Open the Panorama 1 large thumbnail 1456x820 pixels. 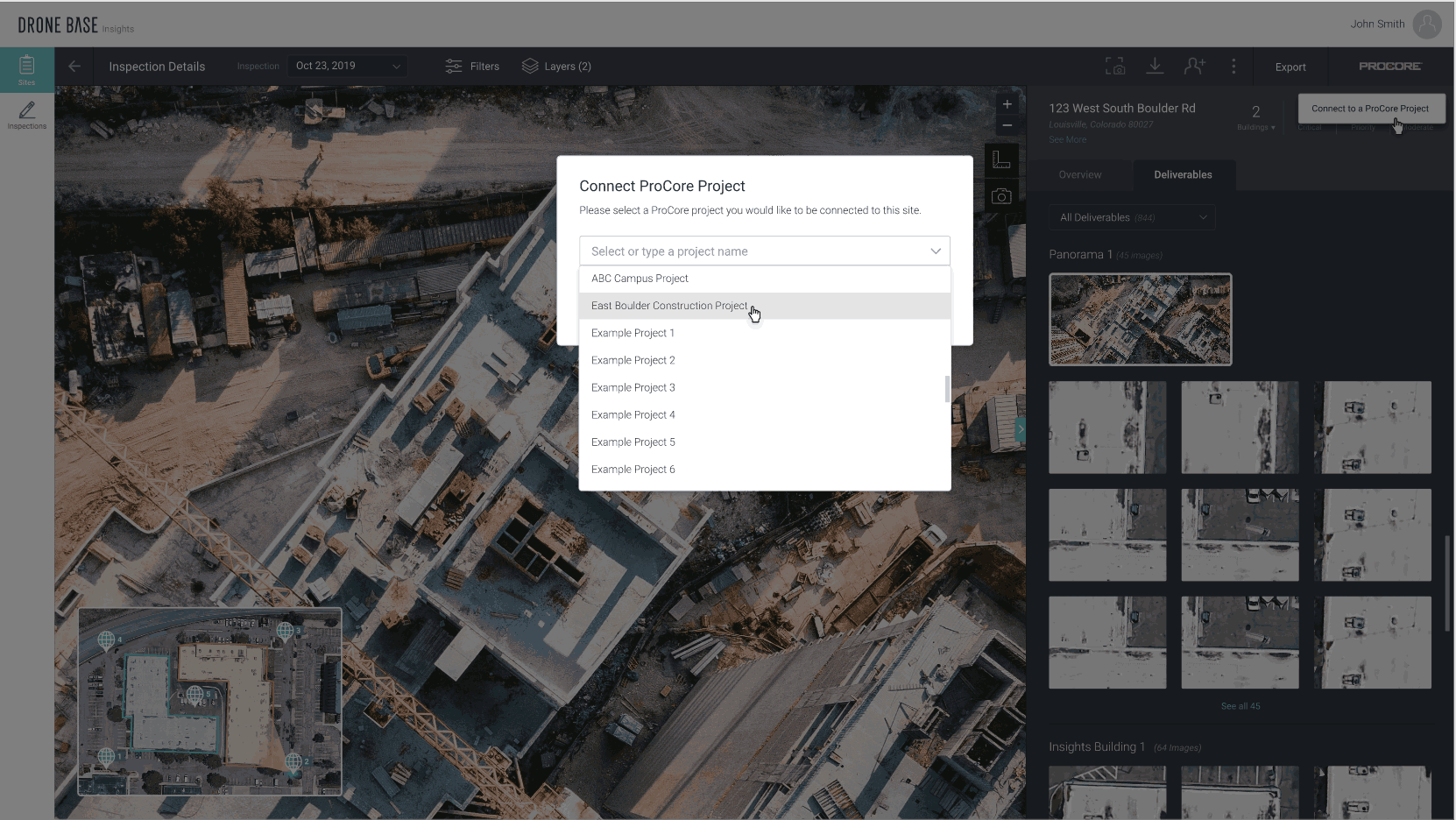tap(1141, 319)
